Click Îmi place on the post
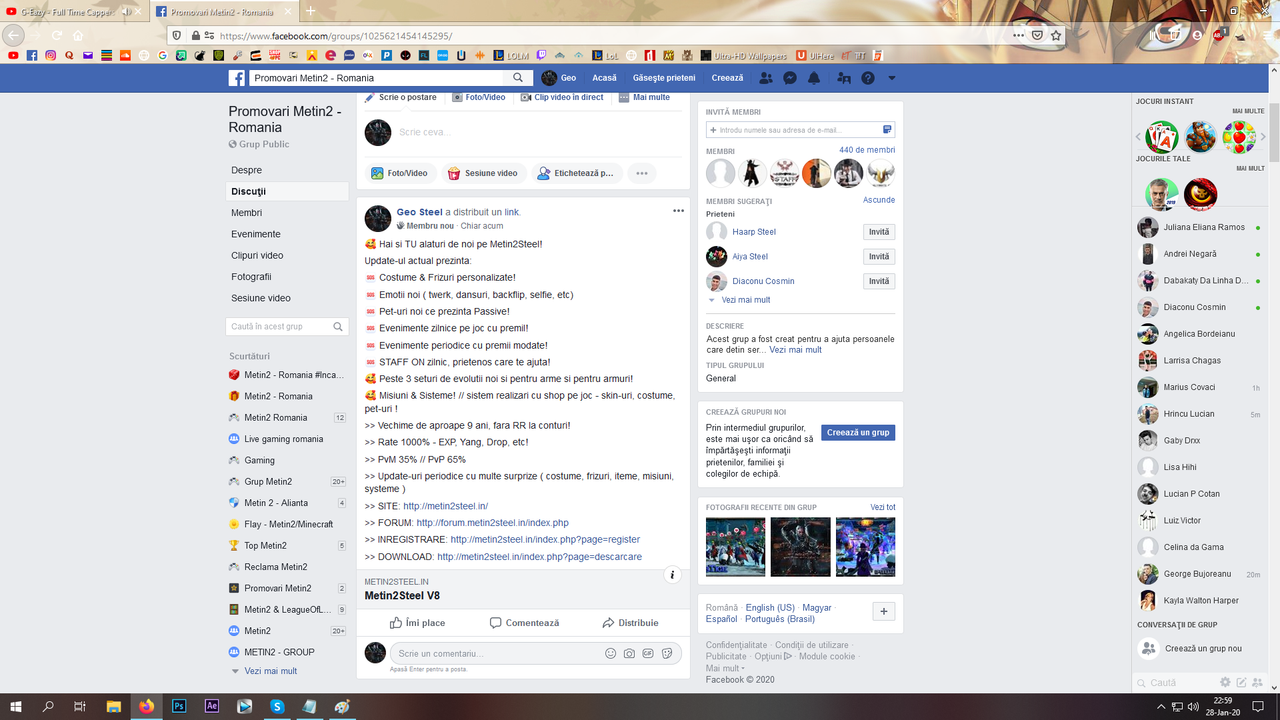 418,623
